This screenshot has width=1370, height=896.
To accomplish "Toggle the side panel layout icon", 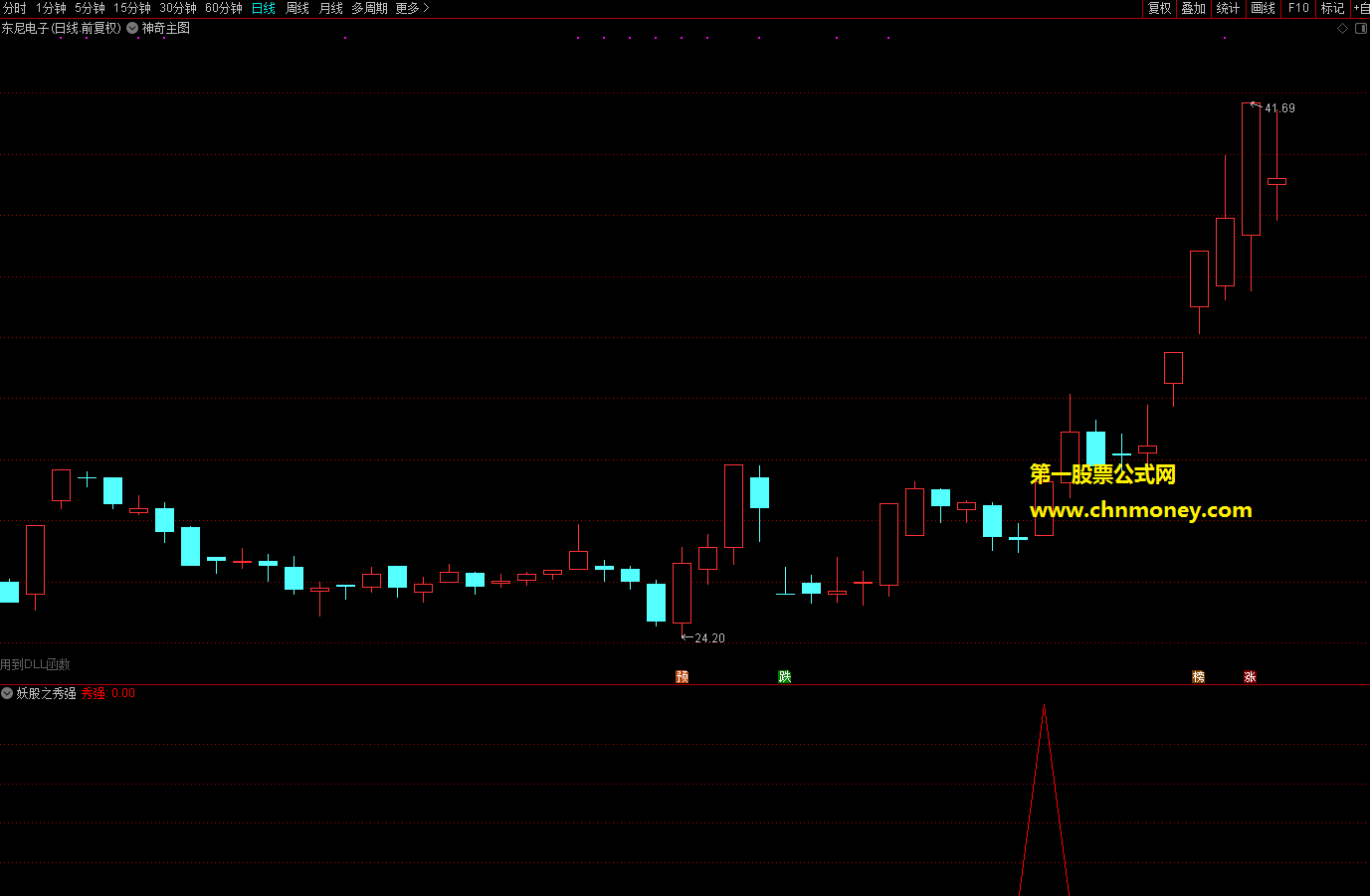I will coord(1361,28).
